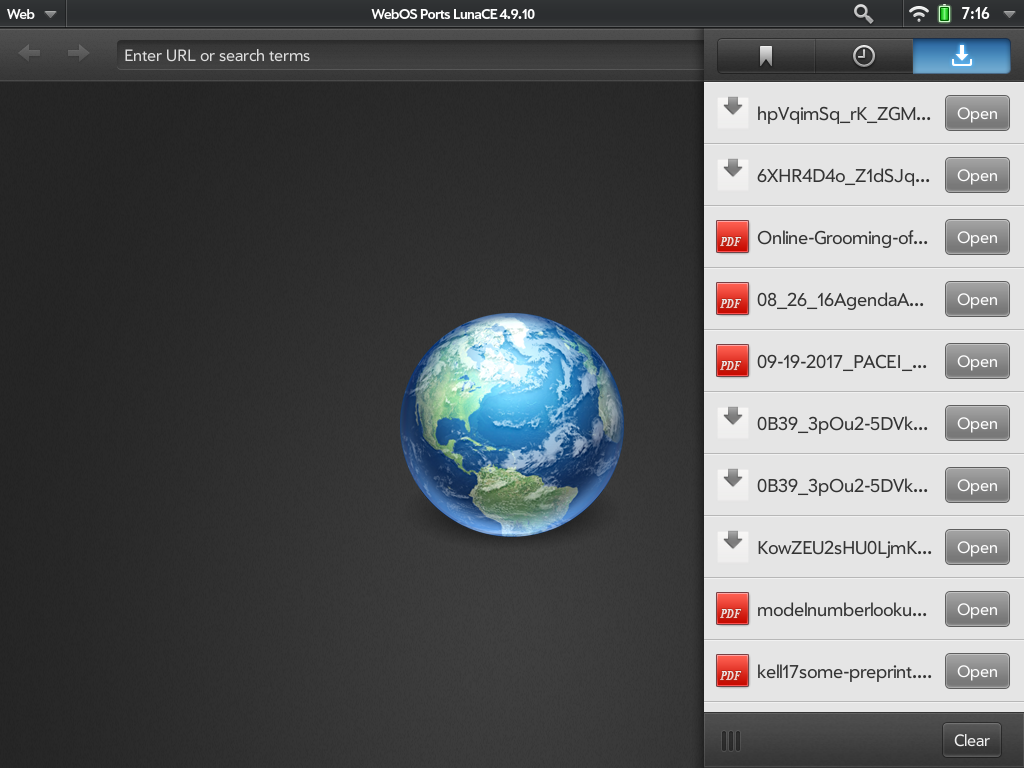Image resolution: width=1024 pixels, height=768 pixels.
Task: Open the Online-Grooming-of PDF
Action: click(x=977, y=237)
